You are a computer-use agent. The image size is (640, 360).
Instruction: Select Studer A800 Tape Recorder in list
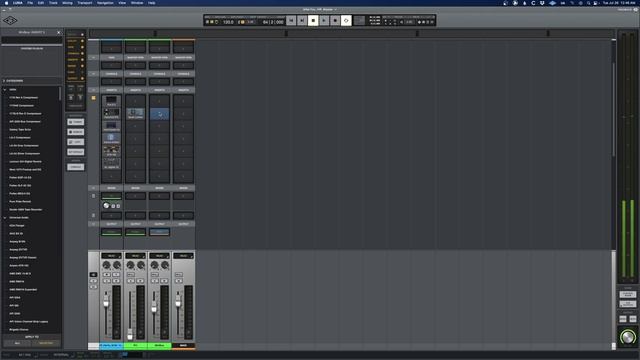[26, 209]
